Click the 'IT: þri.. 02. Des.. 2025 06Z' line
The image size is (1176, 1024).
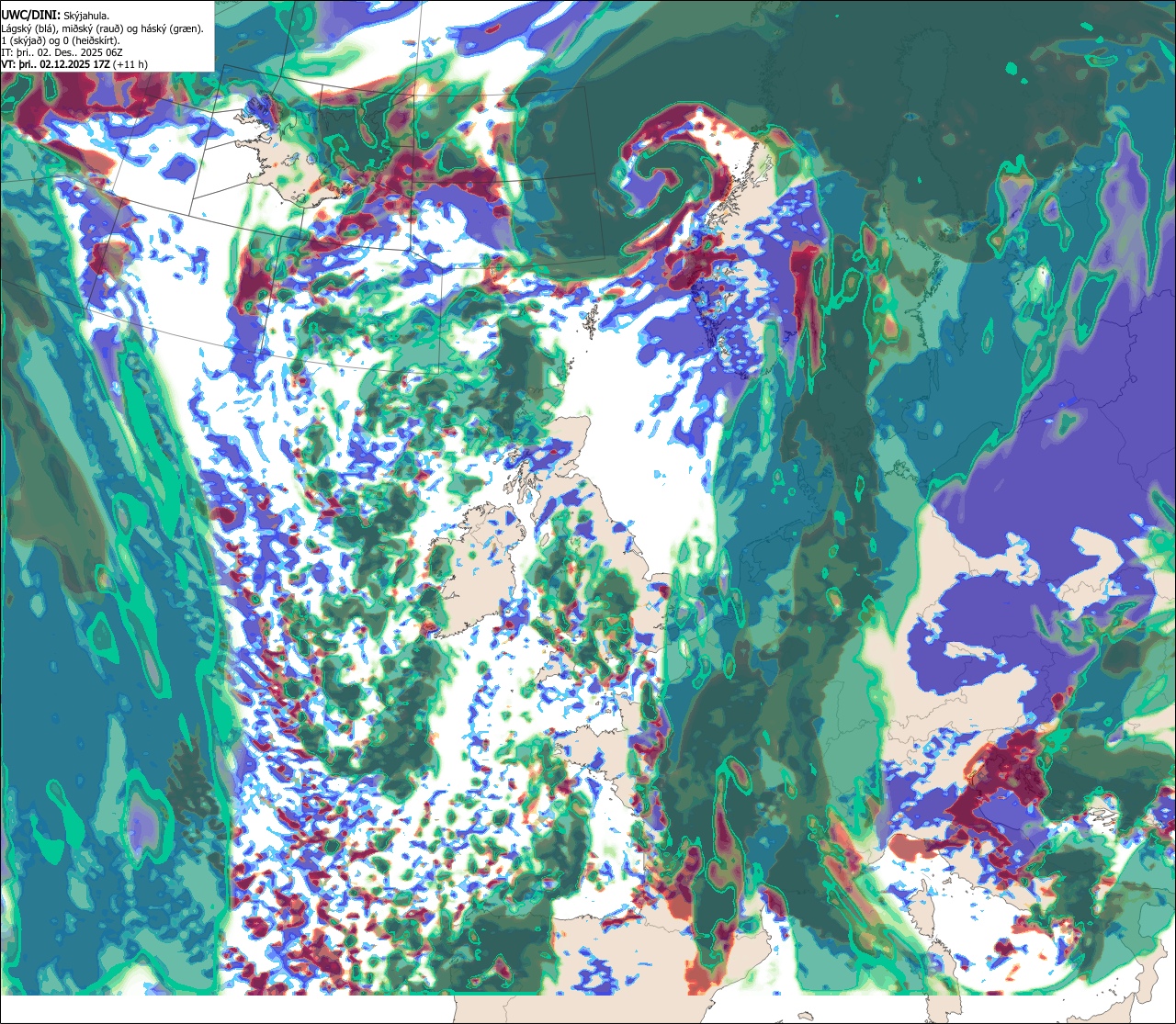[x=62, y=52]
